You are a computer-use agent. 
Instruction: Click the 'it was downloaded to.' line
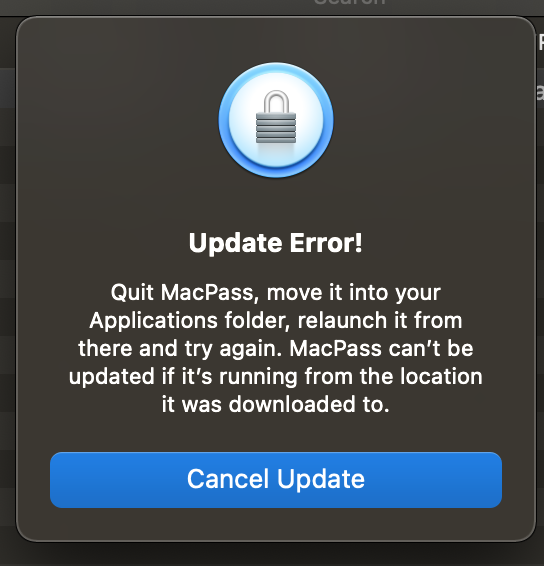point(275,404)
